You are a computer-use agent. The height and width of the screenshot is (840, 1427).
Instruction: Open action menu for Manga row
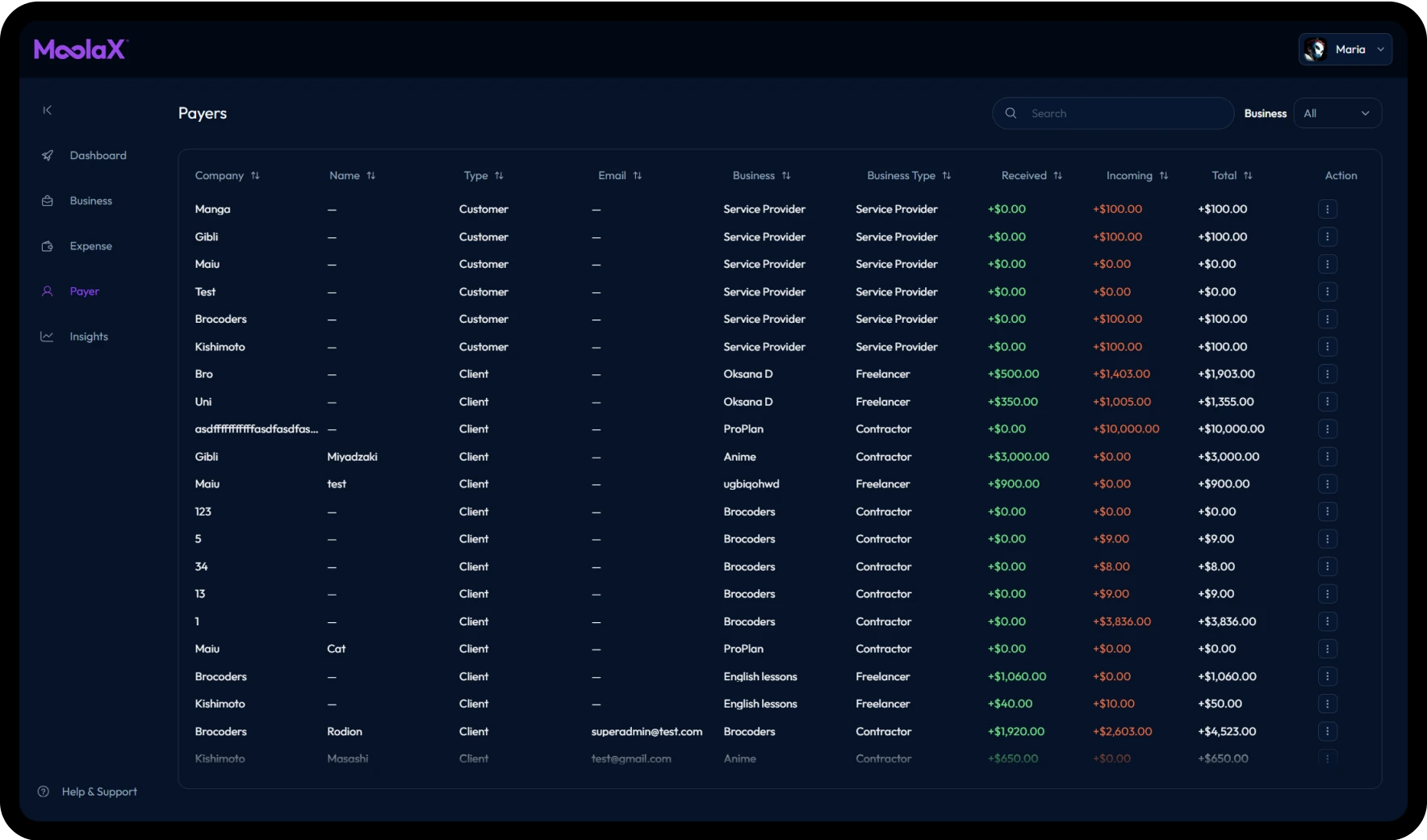point(1328,209)
